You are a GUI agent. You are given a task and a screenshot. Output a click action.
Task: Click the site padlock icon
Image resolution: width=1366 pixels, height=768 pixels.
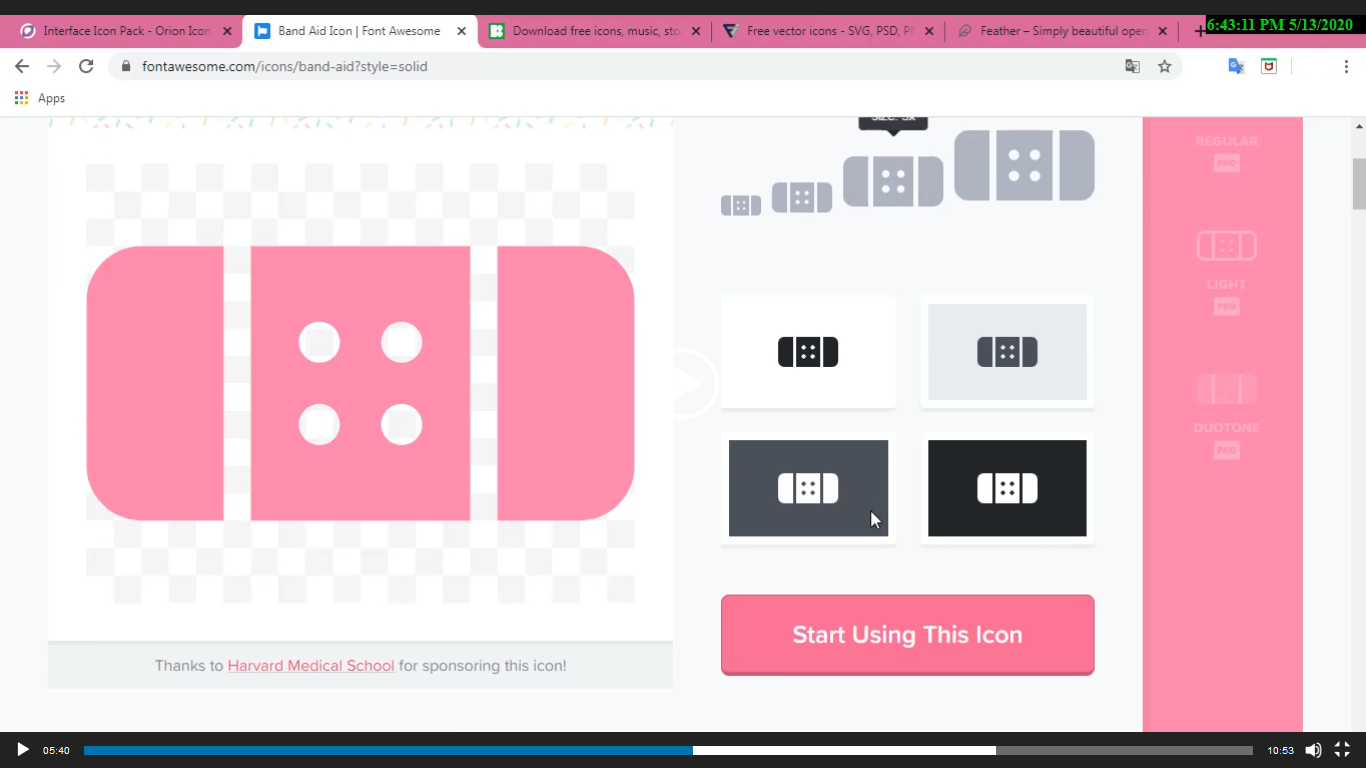126,66
